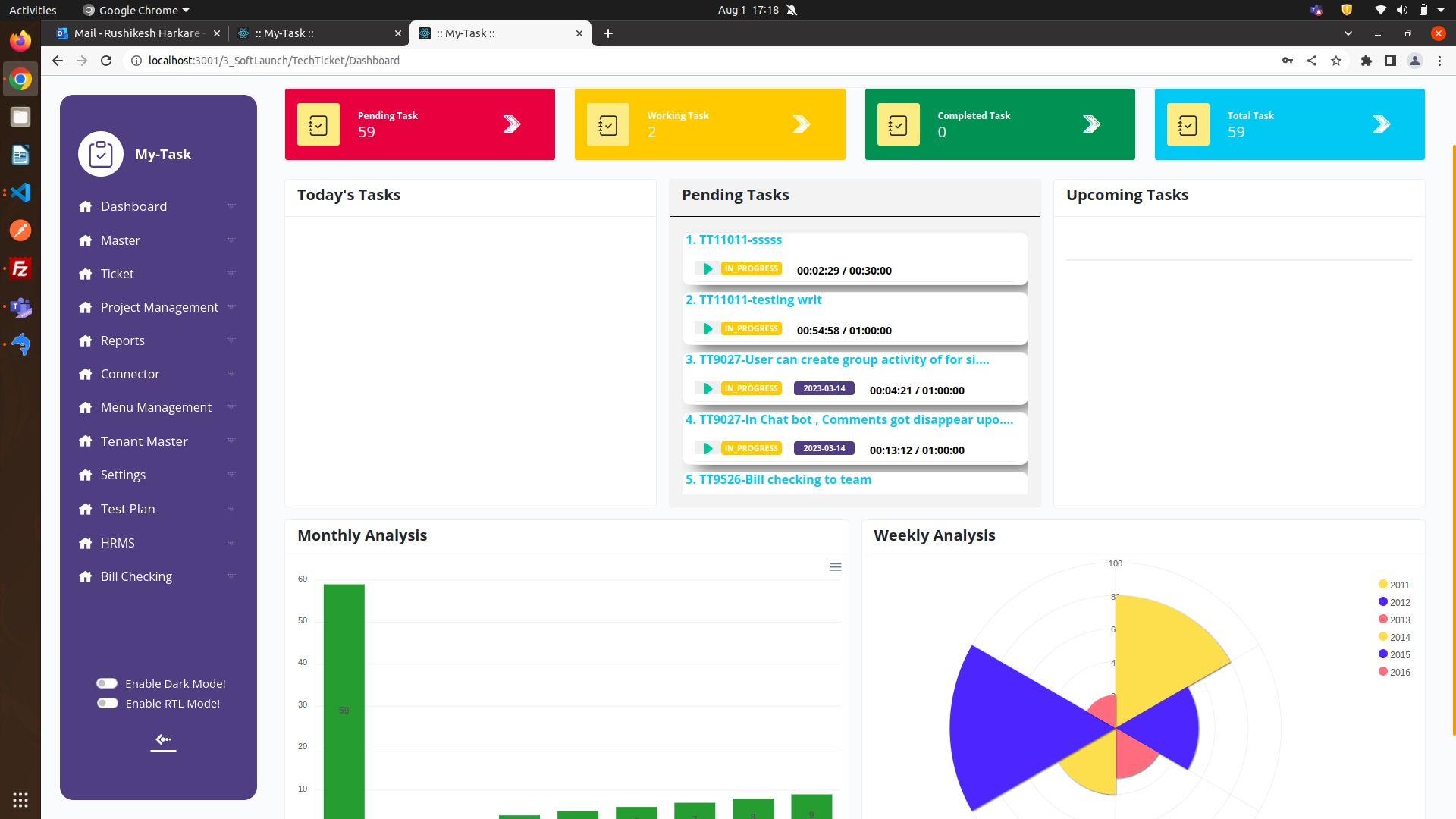The height and width of the screenshot is (819, 1456).
Task: Open Chrome extensions puzzle icon
Action: click(1367, 61)
